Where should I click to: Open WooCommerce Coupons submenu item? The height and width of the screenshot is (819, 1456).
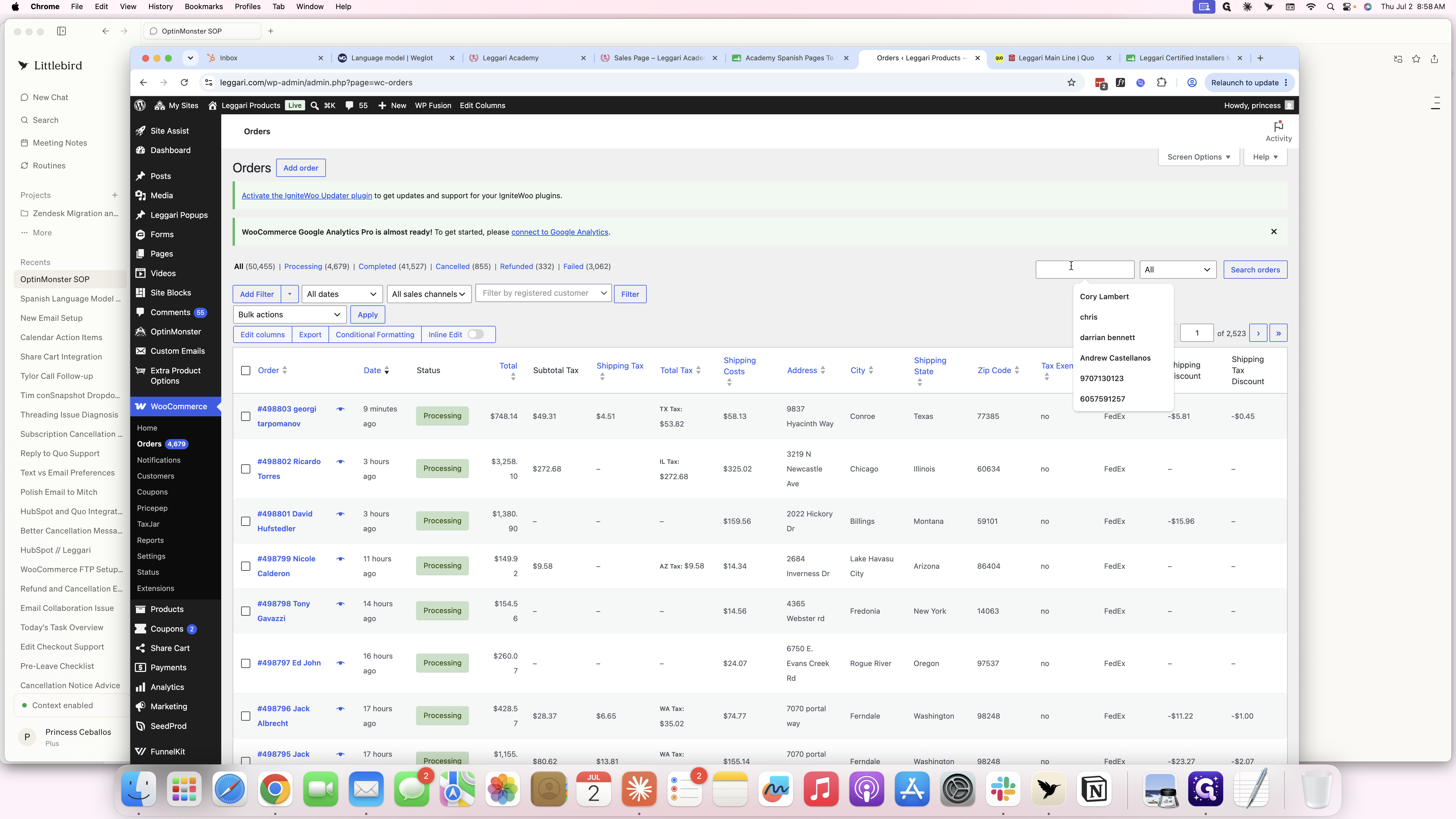pyautogui.click(x=152, y=492)
